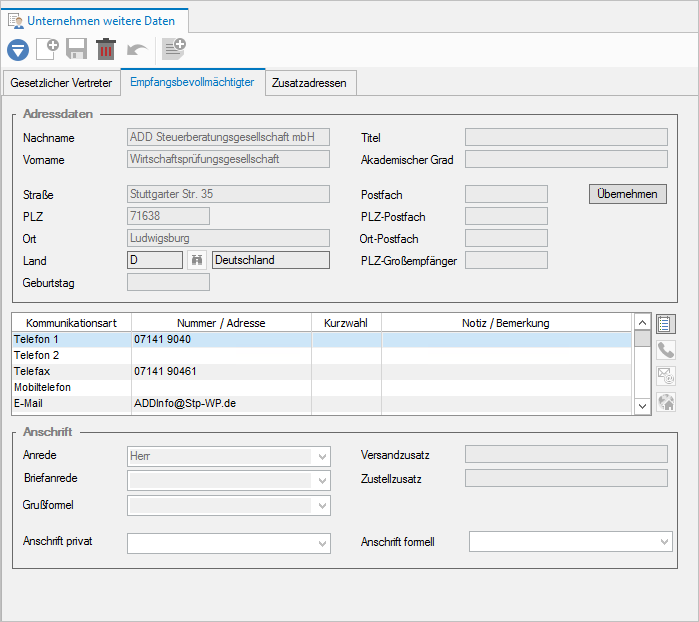
Task: Click the Deutschland country name field
Action: (271, 260)
